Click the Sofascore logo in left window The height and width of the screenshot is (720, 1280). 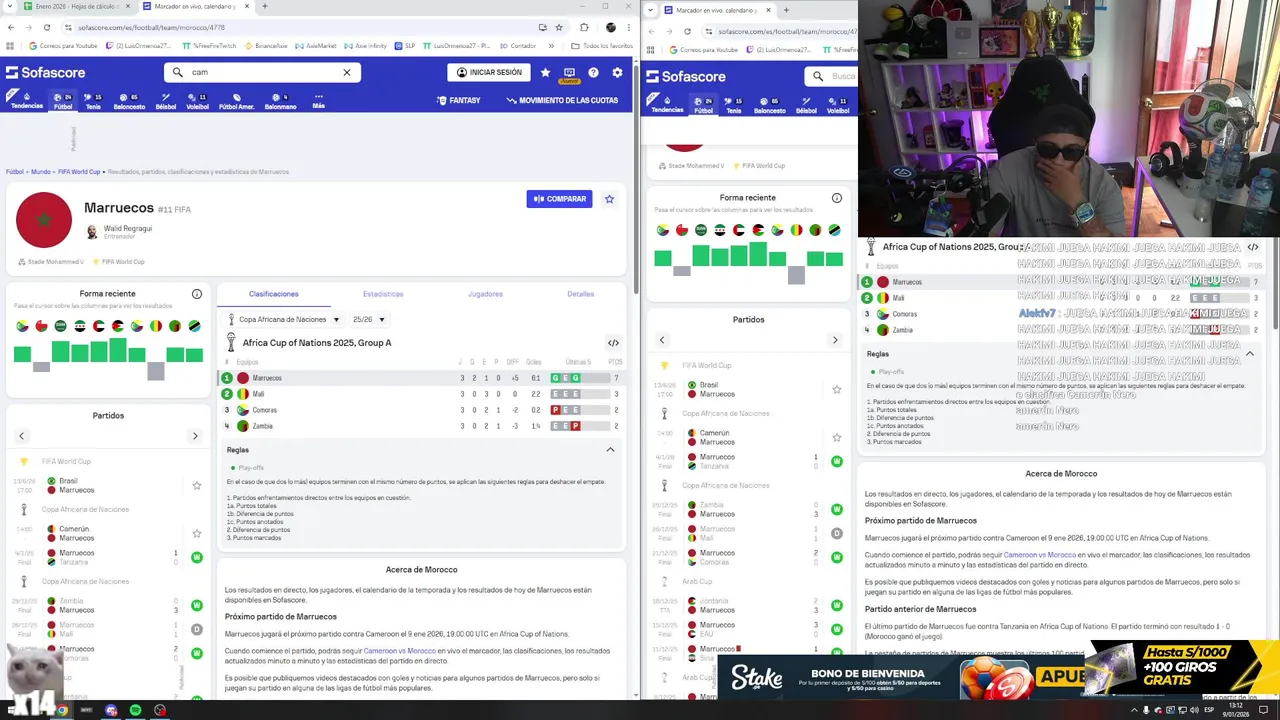[45, 72]
